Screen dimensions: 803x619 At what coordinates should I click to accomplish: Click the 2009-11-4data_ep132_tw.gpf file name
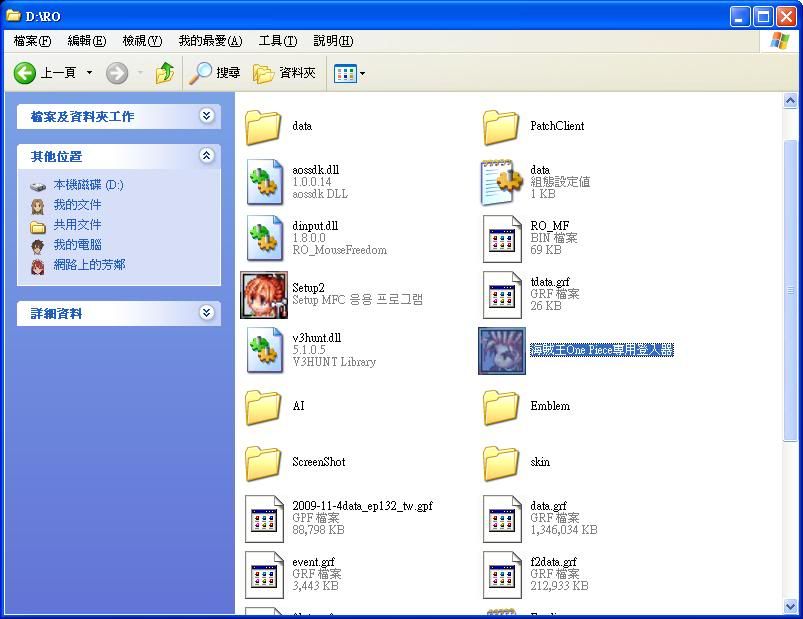coord(363,506)
